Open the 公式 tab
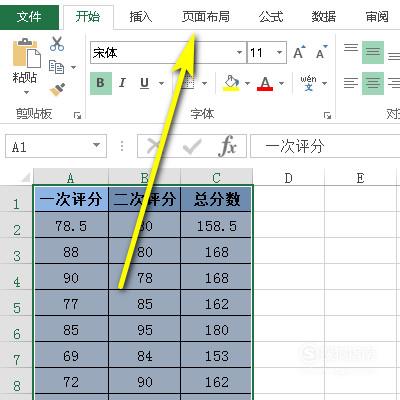Image resolution: width=400 pixels, height=400 pixels. click(x=271, y=16)
